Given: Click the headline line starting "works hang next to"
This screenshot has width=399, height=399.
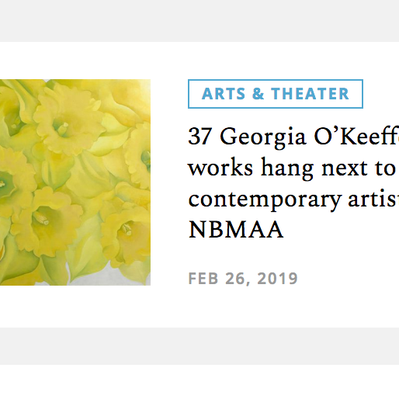Looking at the screenshot, I should 294,168.
